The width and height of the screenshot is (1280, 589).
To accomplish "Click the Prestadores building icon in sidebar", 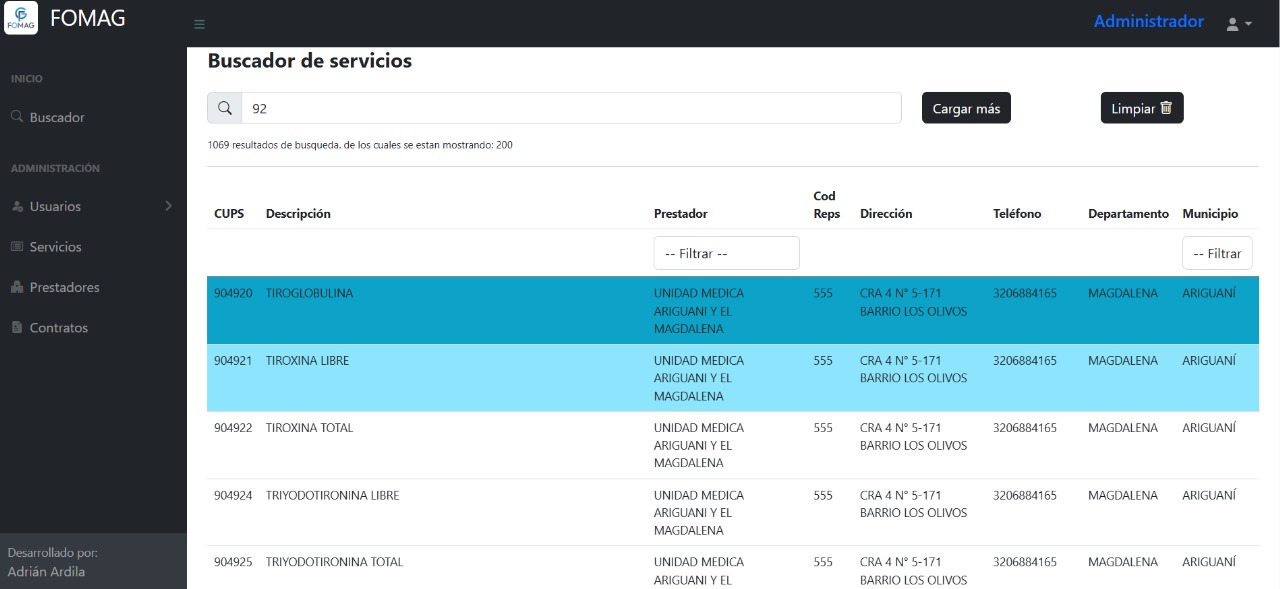I will 17,287.
